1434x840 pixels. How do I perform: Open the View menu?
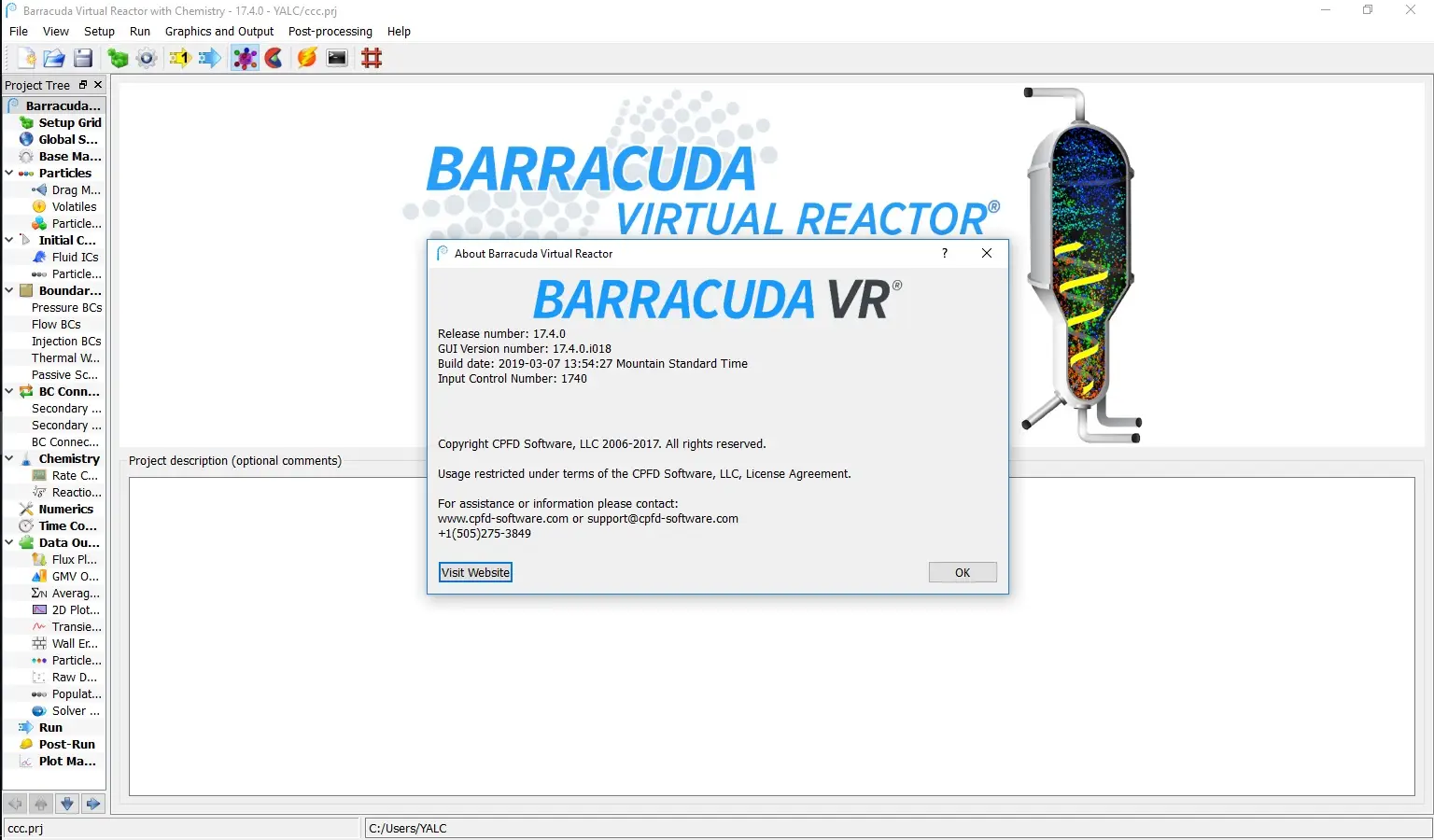pos(56,31)
